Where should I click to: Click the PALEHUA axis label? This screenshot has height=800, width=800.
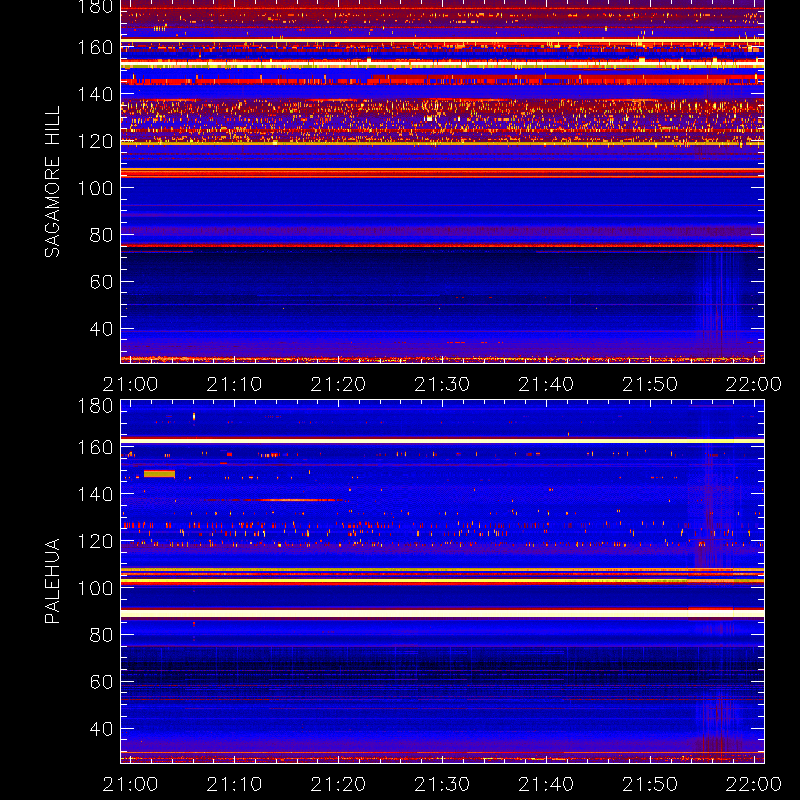pos(52,581)
